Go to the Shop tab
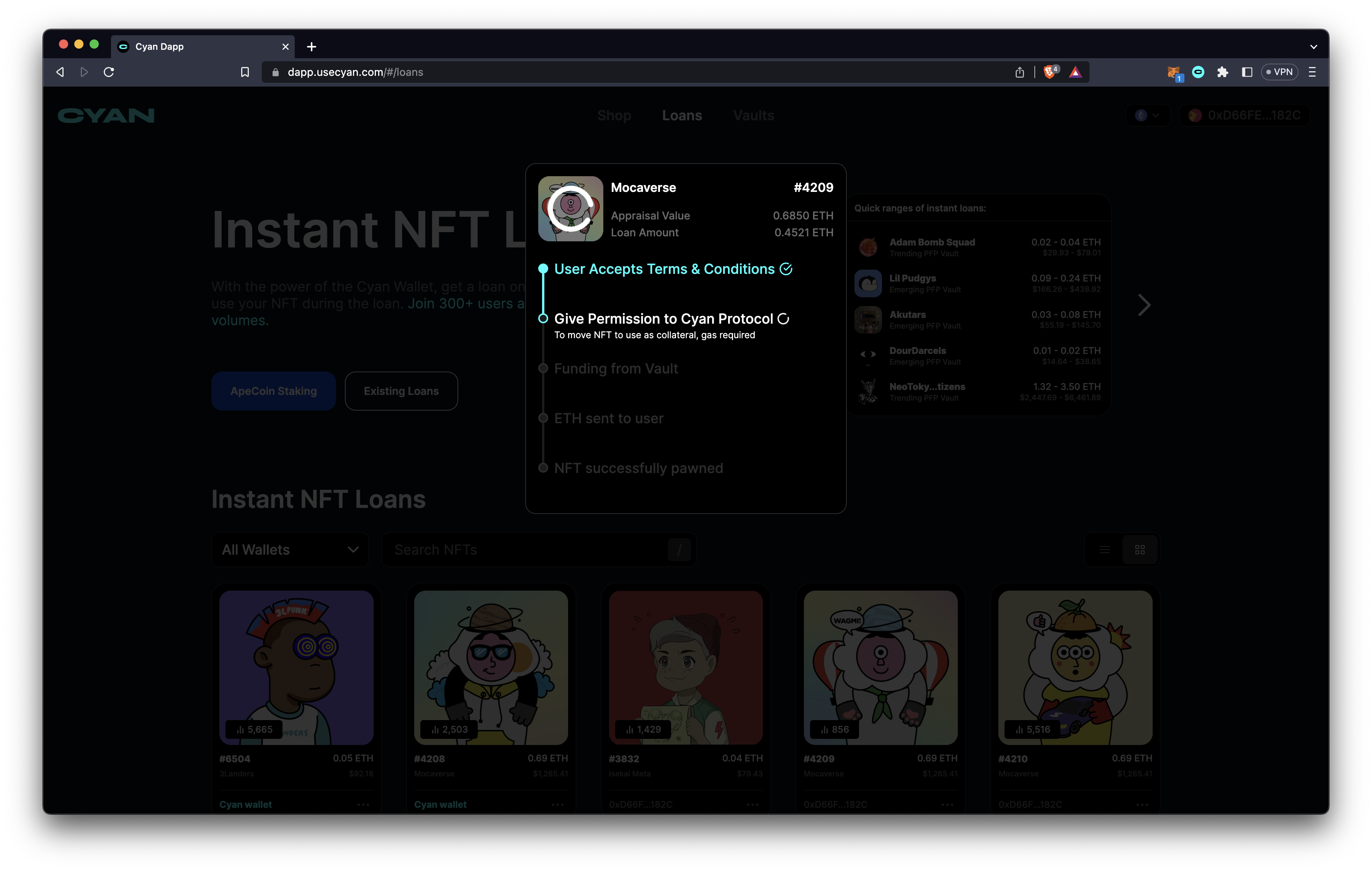 (614, 115)
